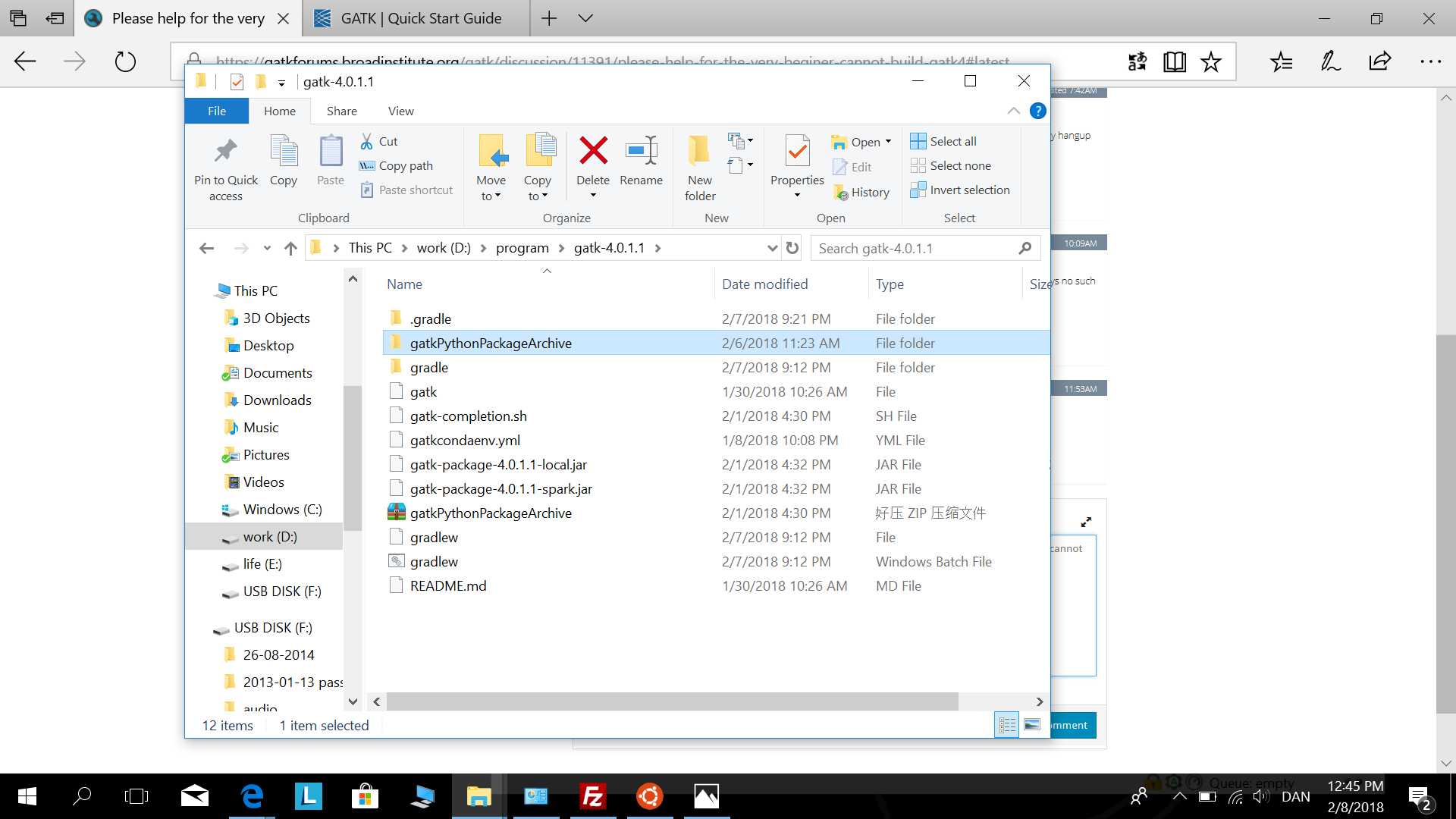Click Edit in Open group
The width and height of the screenshot is (1456, 819).
click(852, 167)
